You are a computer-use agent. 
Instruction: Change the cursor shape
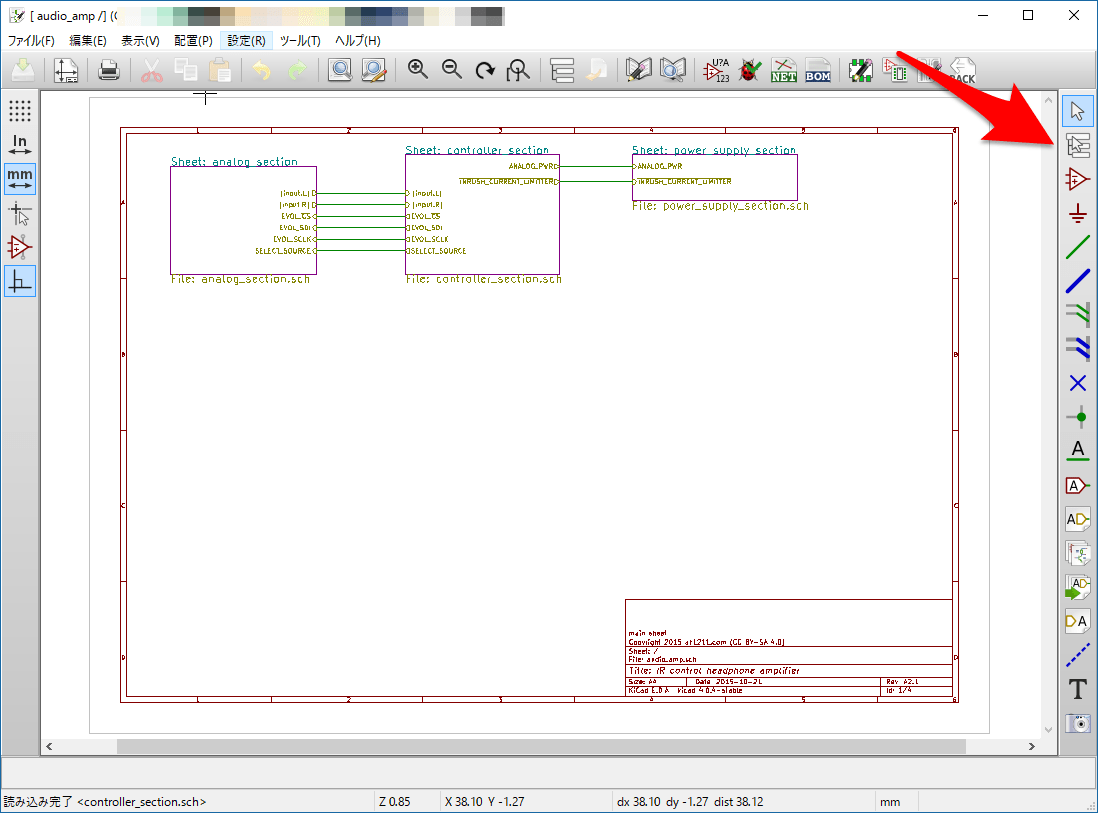point(20,213)
